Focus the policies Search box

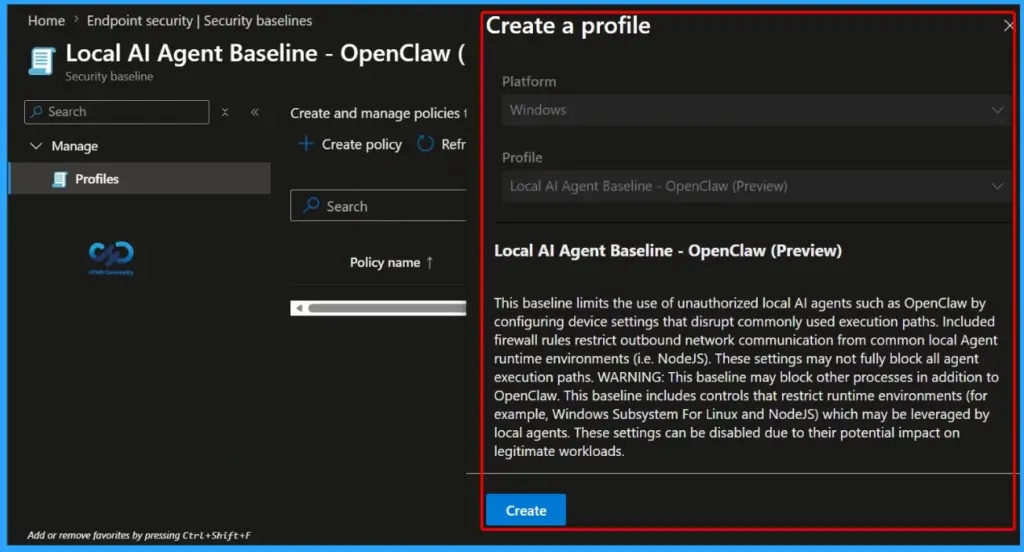[379, 206]
